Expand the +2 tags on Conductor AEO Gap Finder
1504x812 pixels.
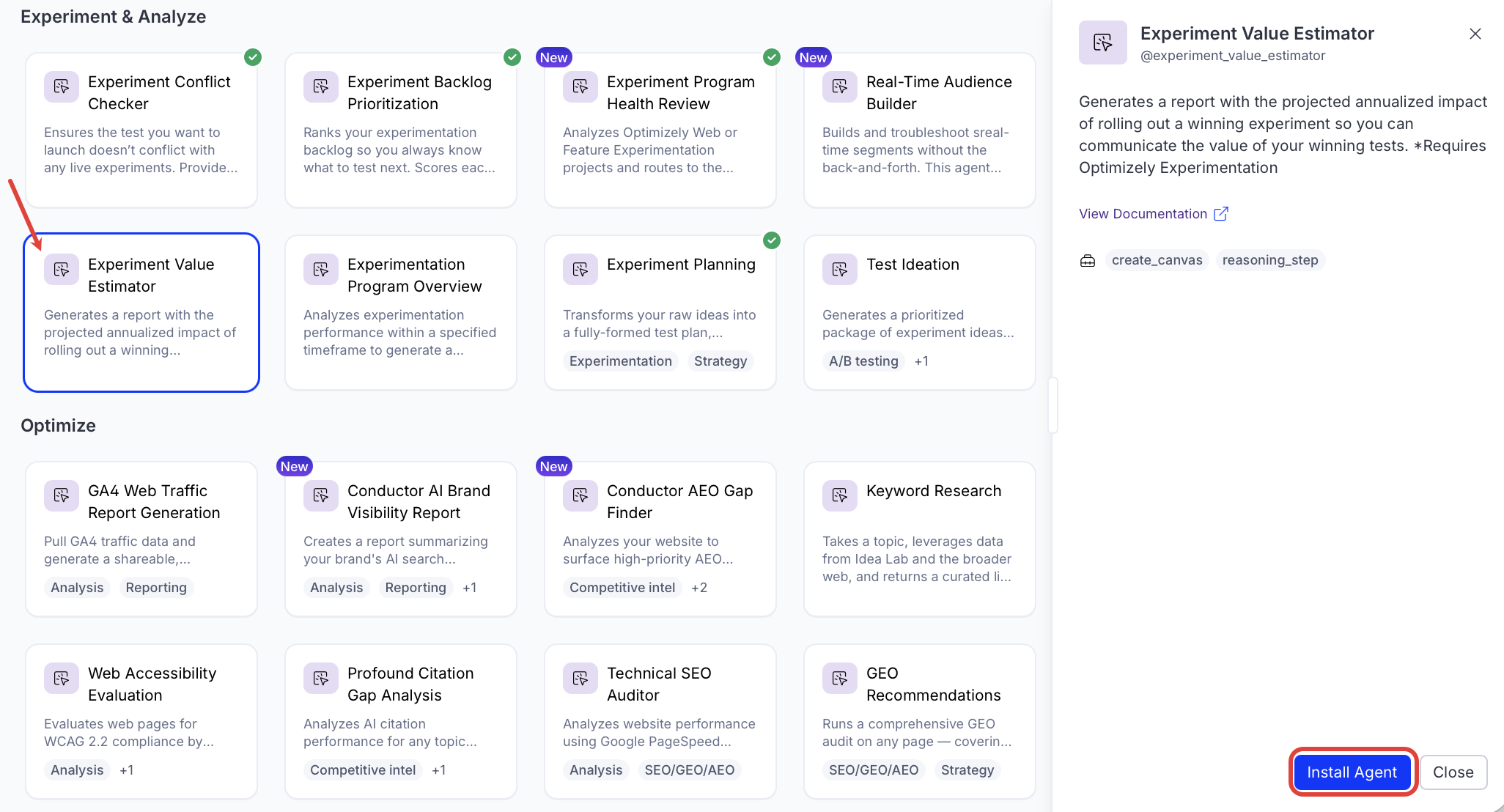point(699,588)
